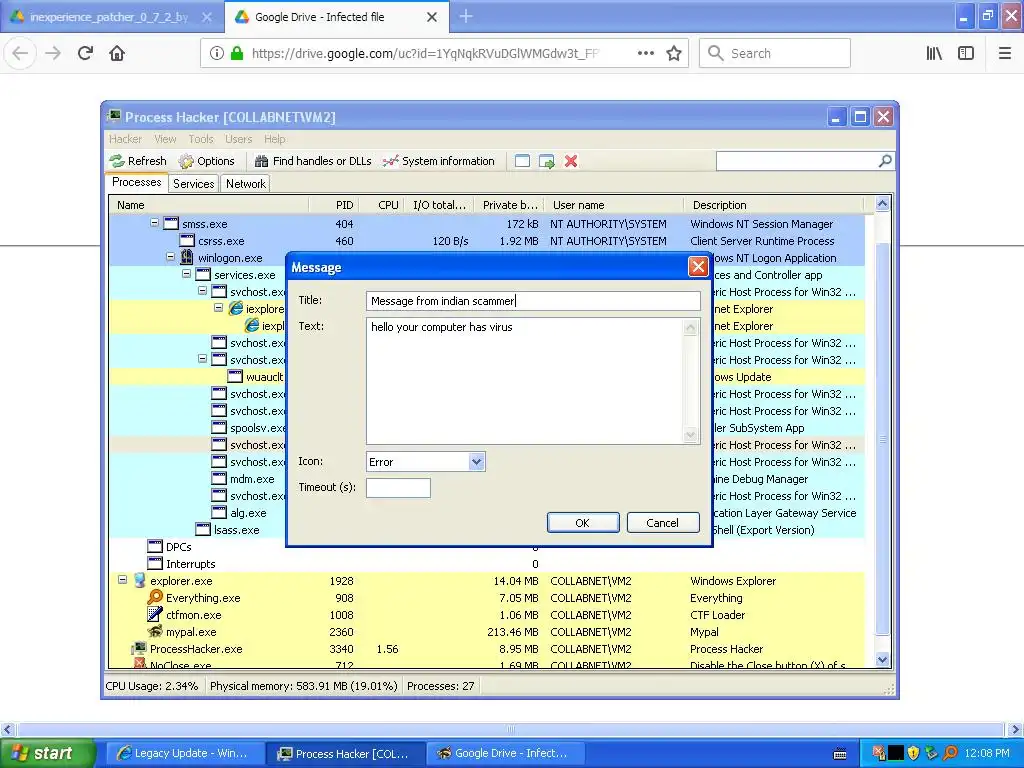Click the yellow security shield tray icon
Image resolution: width=1024 pixels, height=768 pixels.
pos(914,753)
